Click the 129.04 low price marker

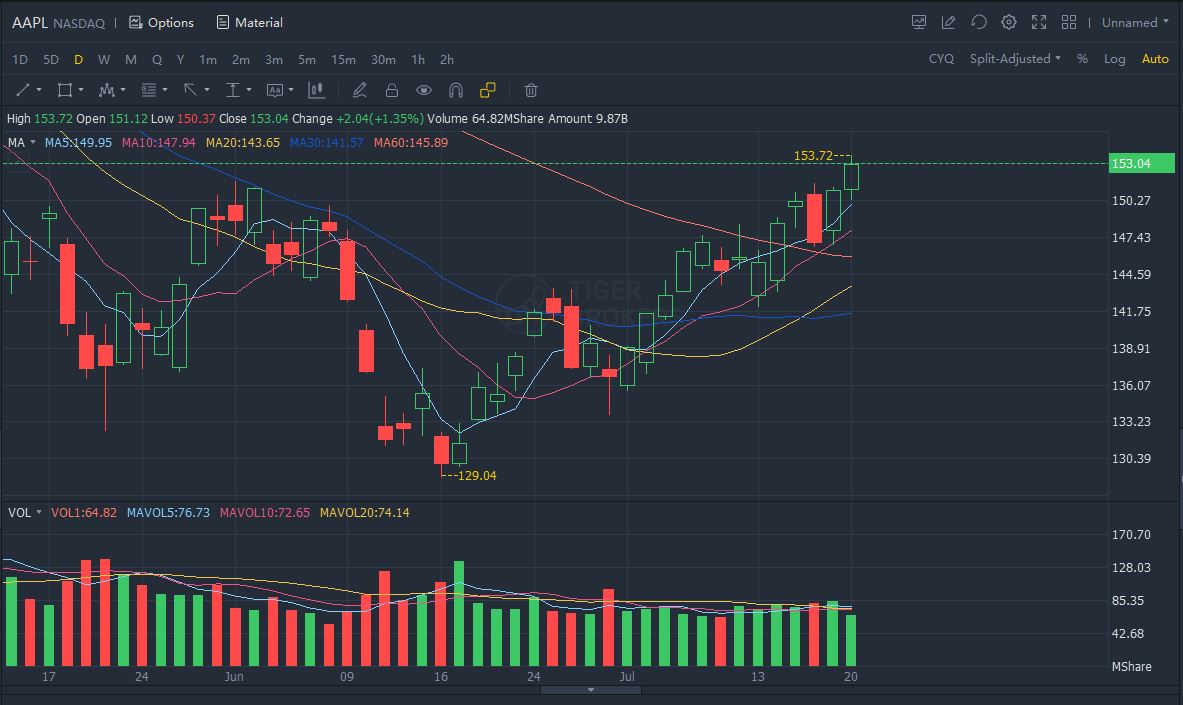pyautogui.click(x=477, y=476)
